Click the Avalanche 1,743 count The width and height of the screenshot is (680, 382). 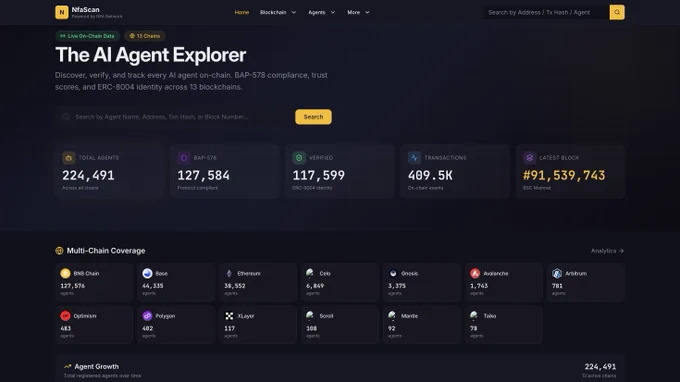(479, 286)
